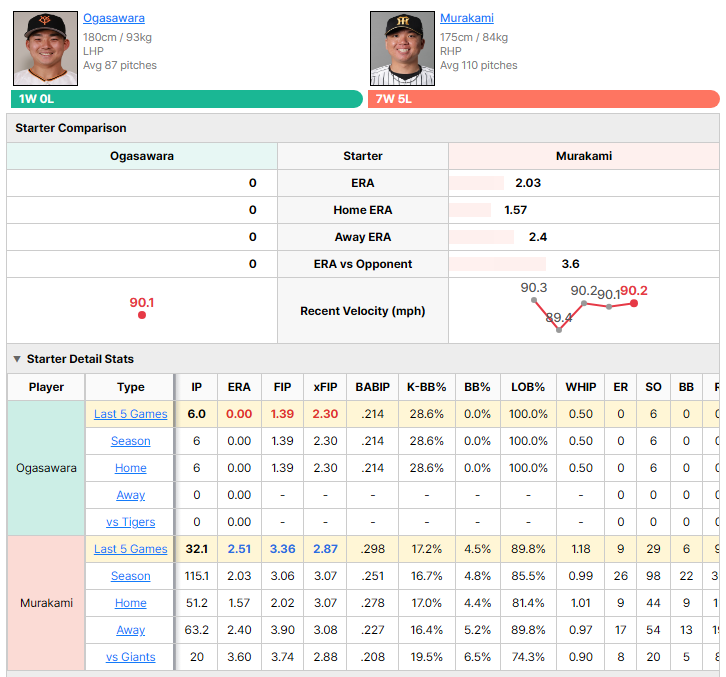The width and height of the screenshot is (726, 677).
Task: Click Murakami's Last 5 Games ERA 2.51
Action: pyautogui.click(x=239, y=549)
